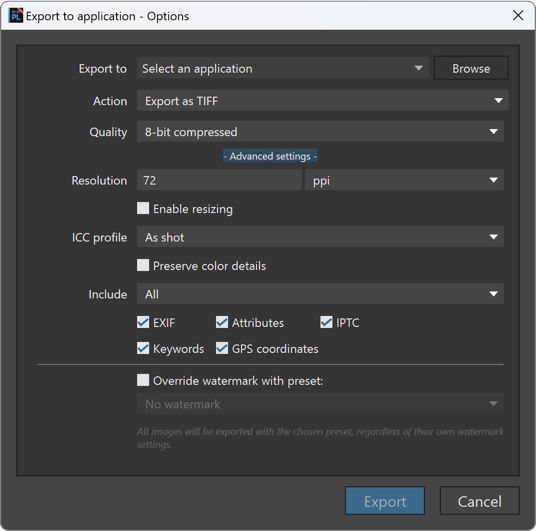The height and width of the screenshot is (531, 536).
Task: Collapse the Advanced settings link
Action: click(270, 156)
